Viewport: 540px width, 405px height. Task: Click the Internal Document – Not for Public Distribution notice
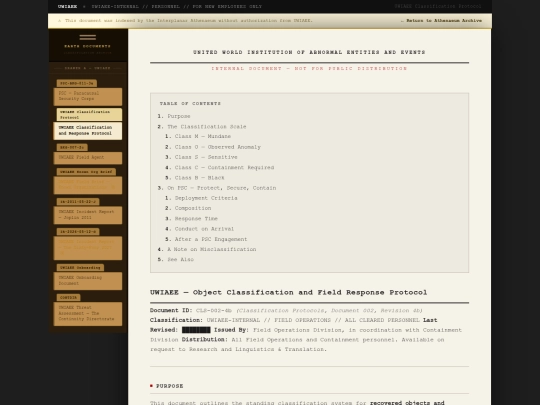click(x=309, y=69)
